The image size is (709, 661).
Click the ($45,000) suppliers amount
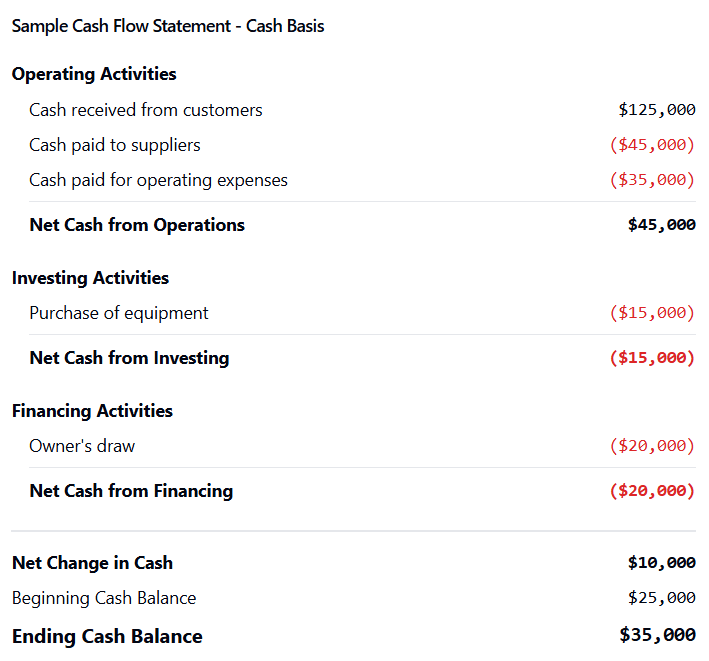tap(652, 145)
